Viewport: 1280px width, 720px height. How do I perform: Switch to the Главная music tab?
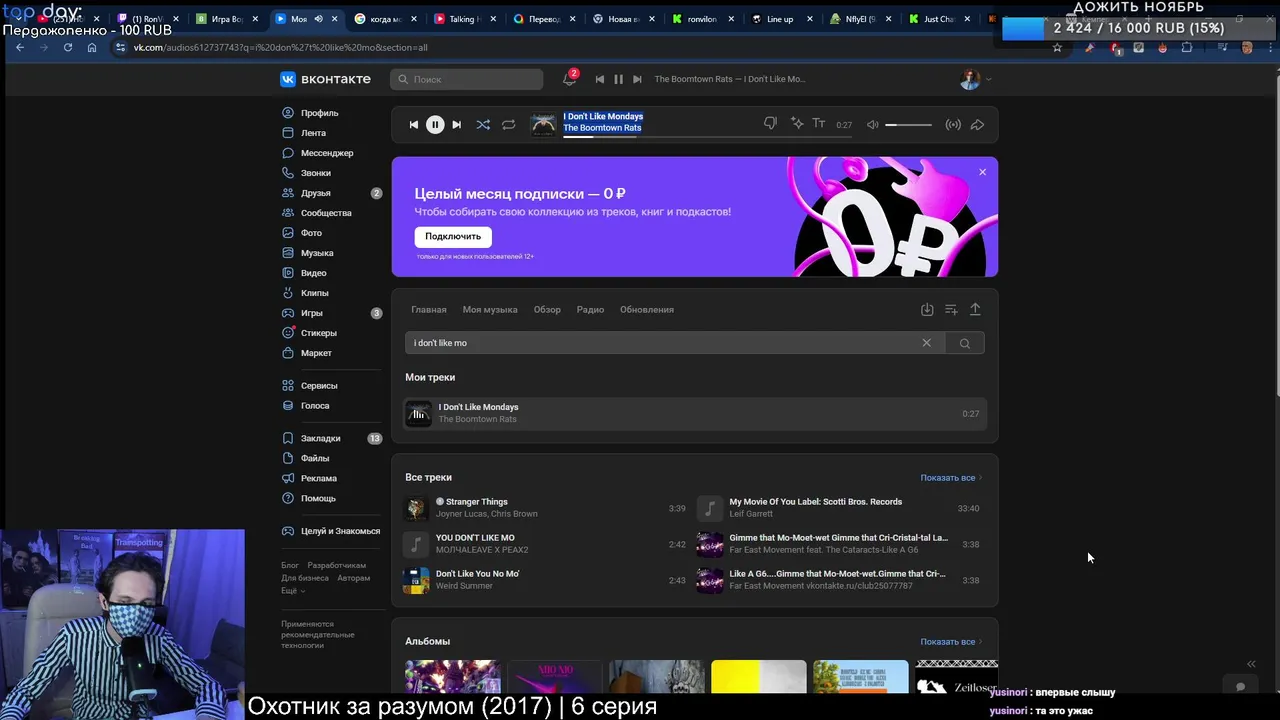[x=429, y=310]
